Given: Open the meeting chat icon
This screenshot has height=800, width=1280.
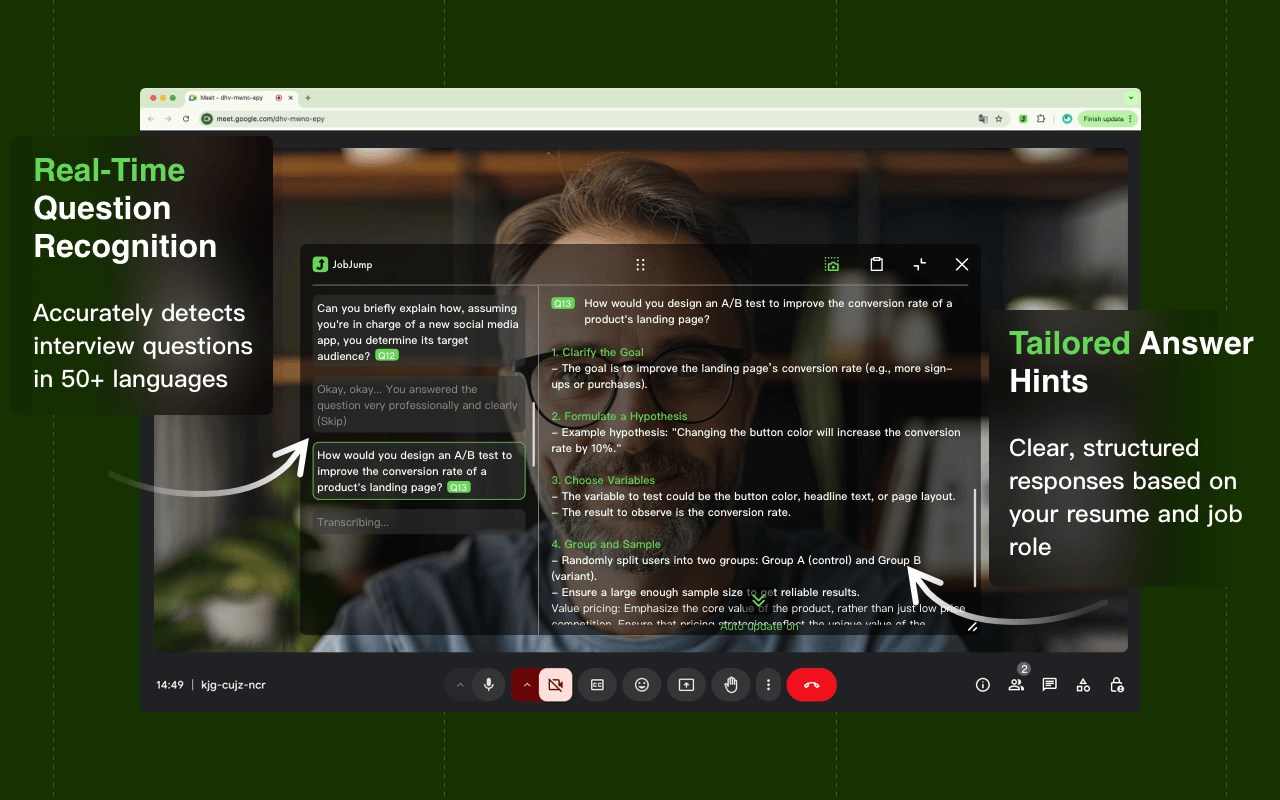Looking at the screenshot, I should (x=1050, y=685).
